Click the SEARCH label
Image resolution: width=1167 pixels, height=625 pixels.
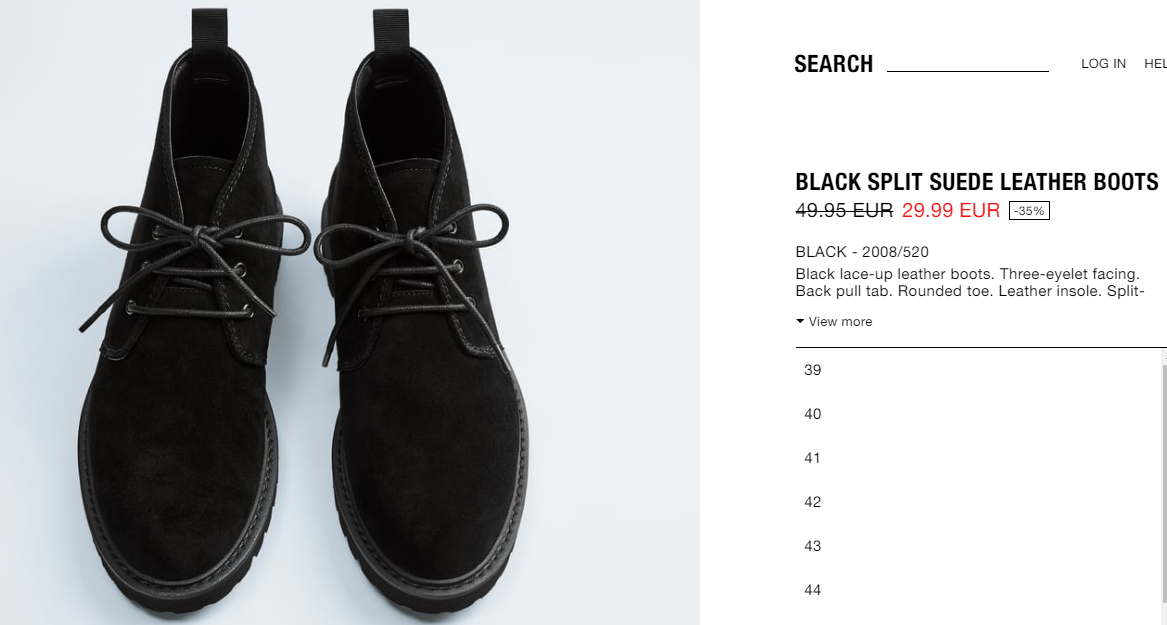click(834, 64)
